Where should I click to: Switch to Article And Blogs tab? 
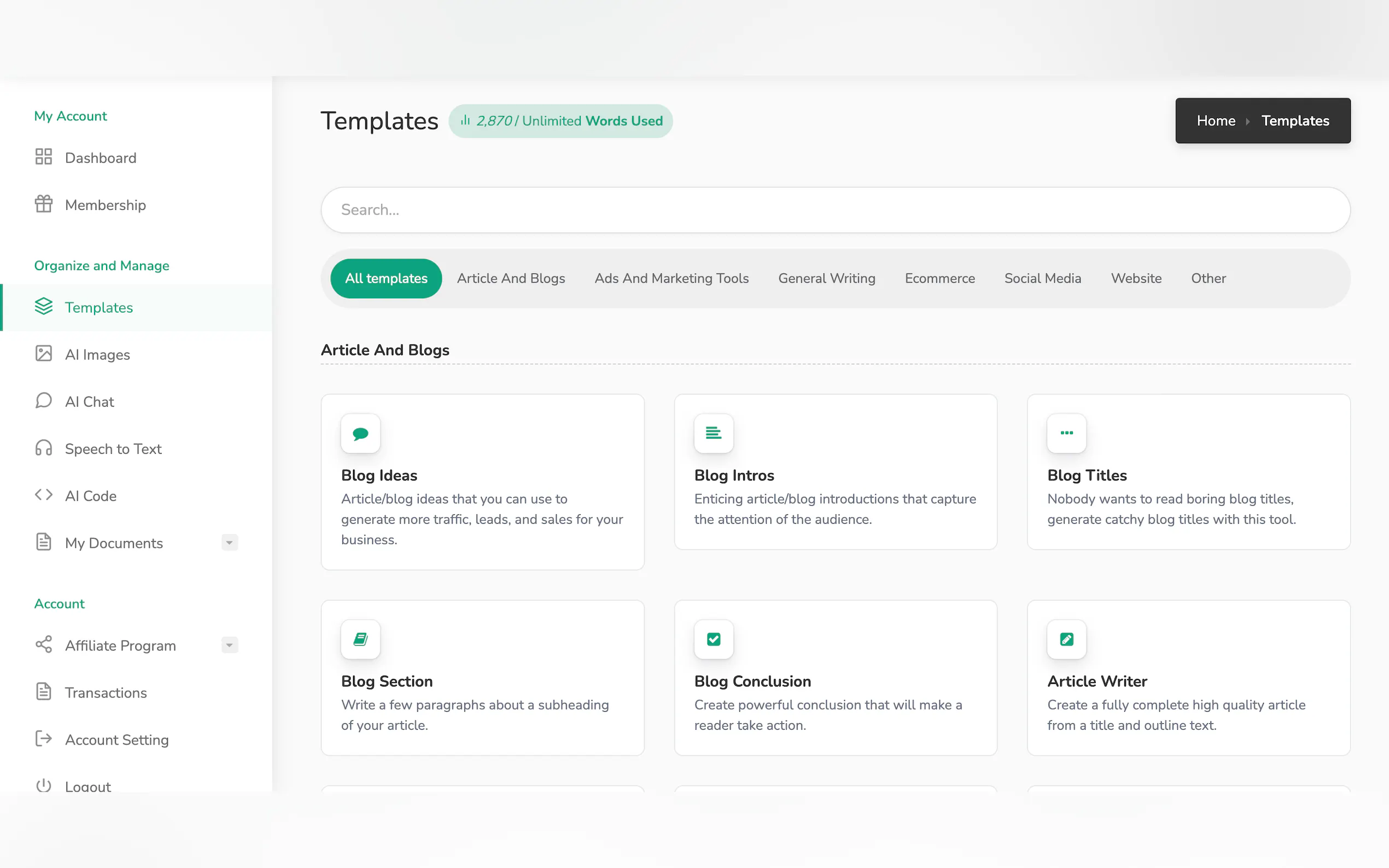point(510,278)
